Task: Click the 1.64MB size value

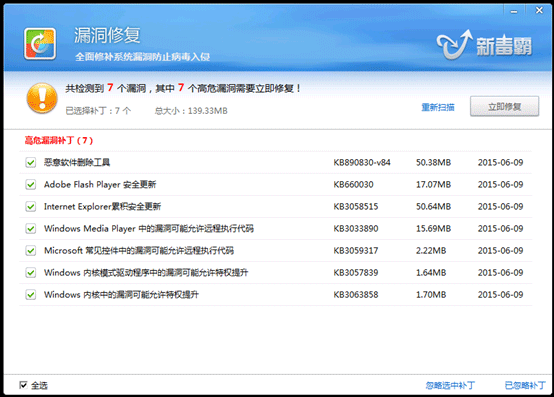Action: point(431,273)
